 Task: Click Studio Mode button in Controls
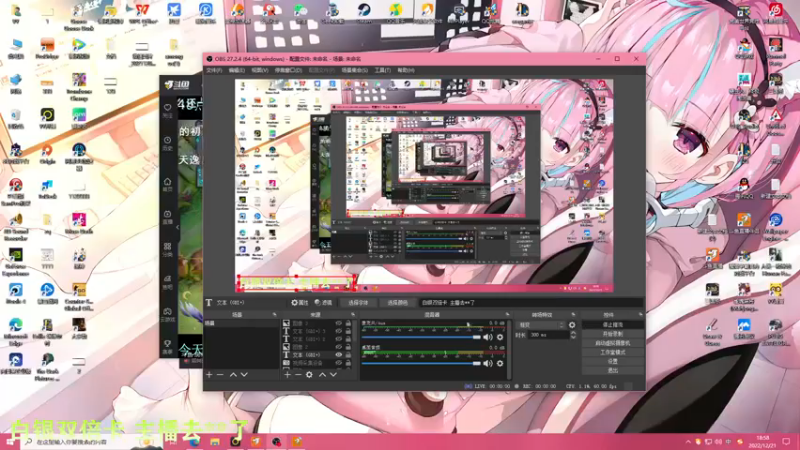tap(613, 353)
